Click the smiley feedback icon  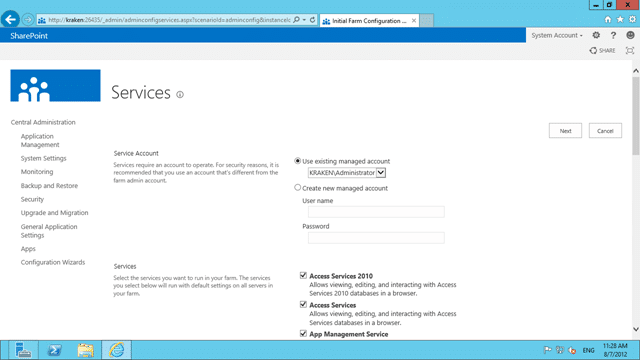tap(630, 35)
